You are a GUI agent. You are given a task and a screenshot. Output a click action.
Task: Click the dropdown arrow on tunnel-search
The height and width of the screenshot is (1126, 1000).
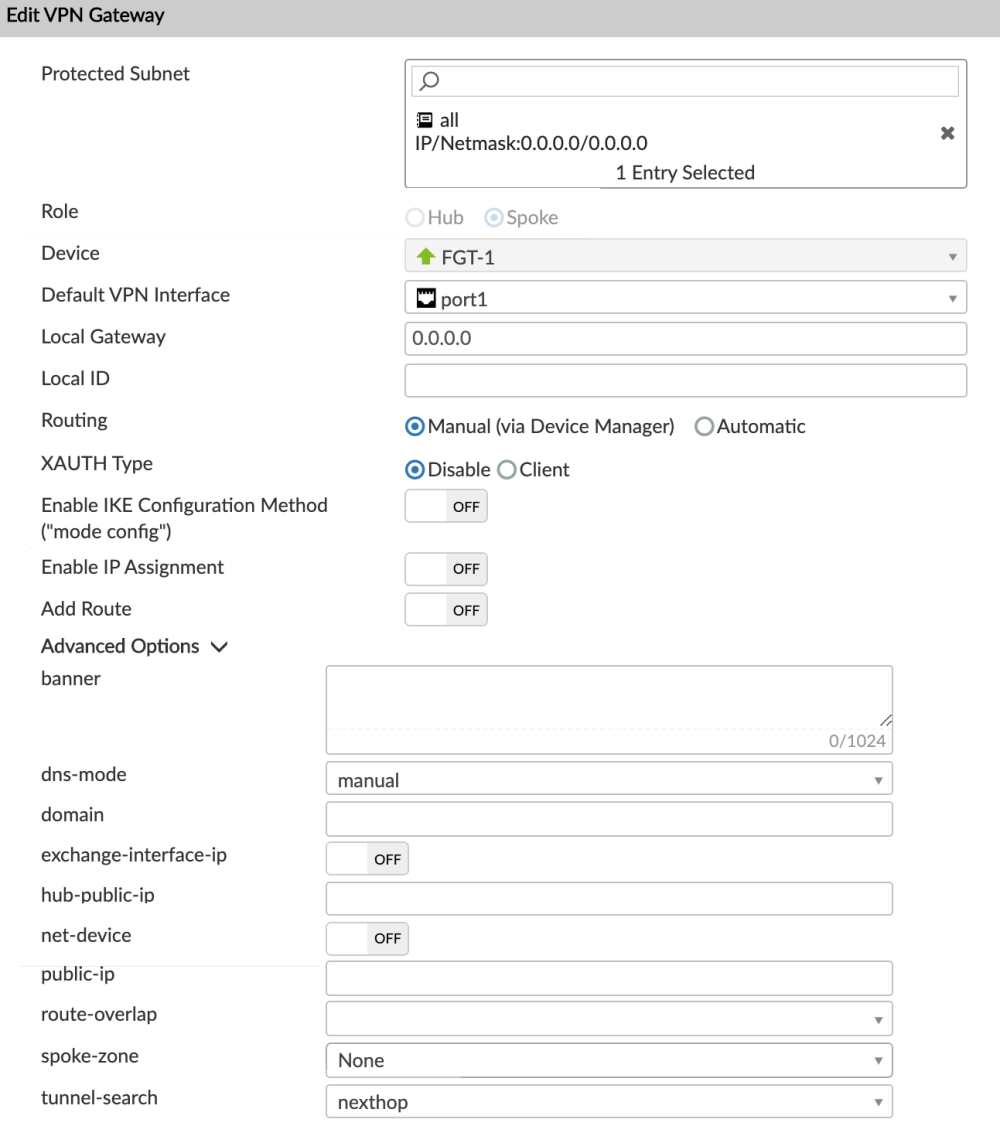881,1101
